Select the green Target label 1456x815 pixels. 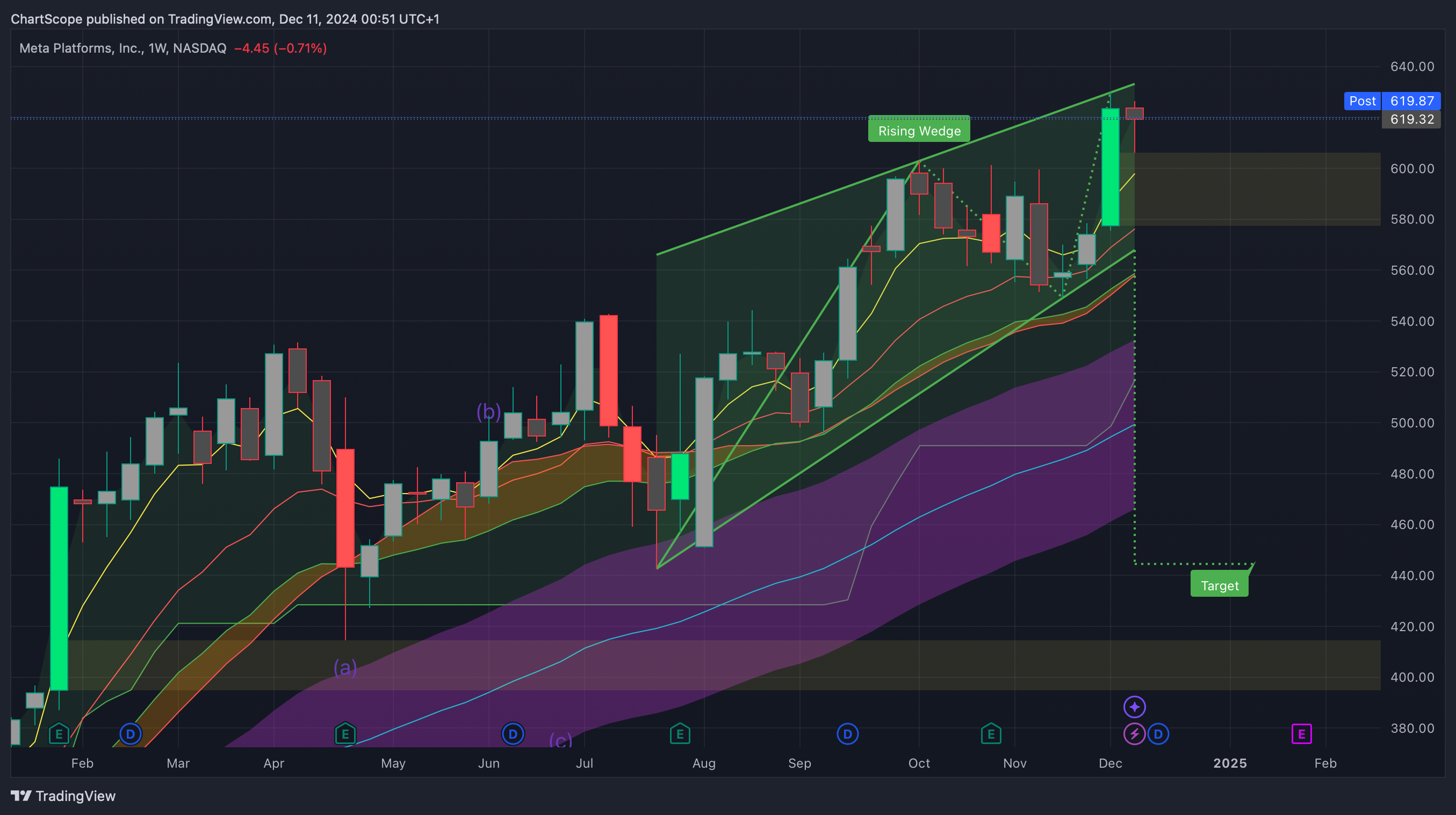tap(1219, 585)
